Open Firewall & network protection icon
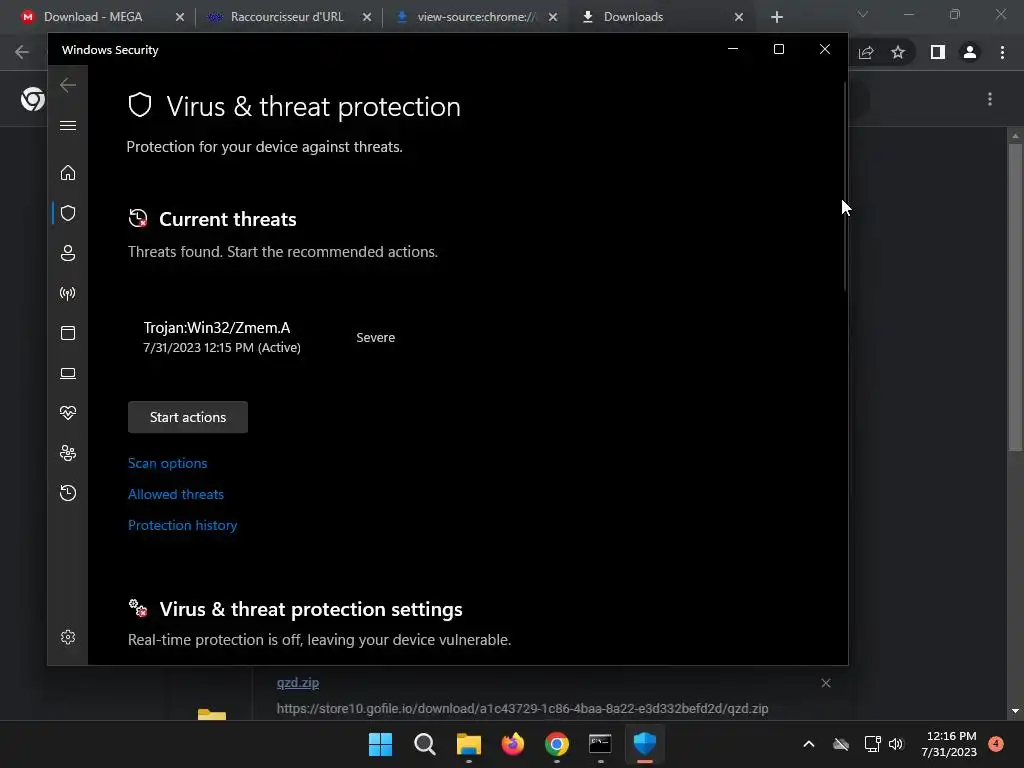This screenshot has width=1024, height=768. [x=68, y=293]
